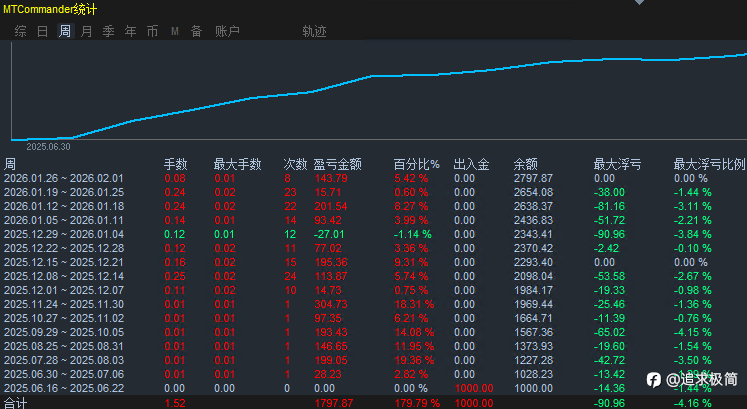Viewport: 747px width, 409px height.
Task: Click the balance value 2293.40
Action: [533, 262]
